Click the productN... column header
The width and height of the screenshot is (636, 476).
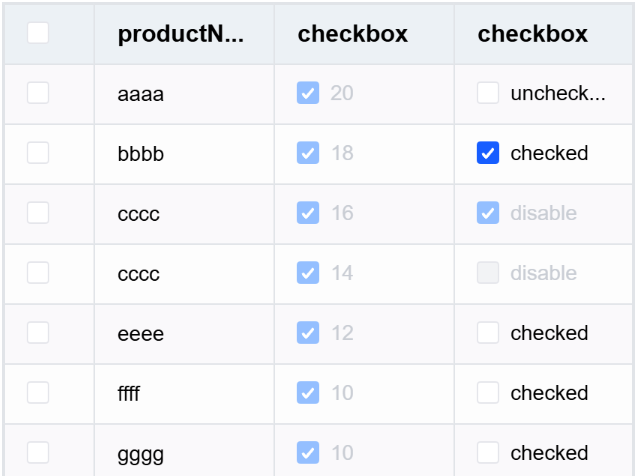point(181,34)
